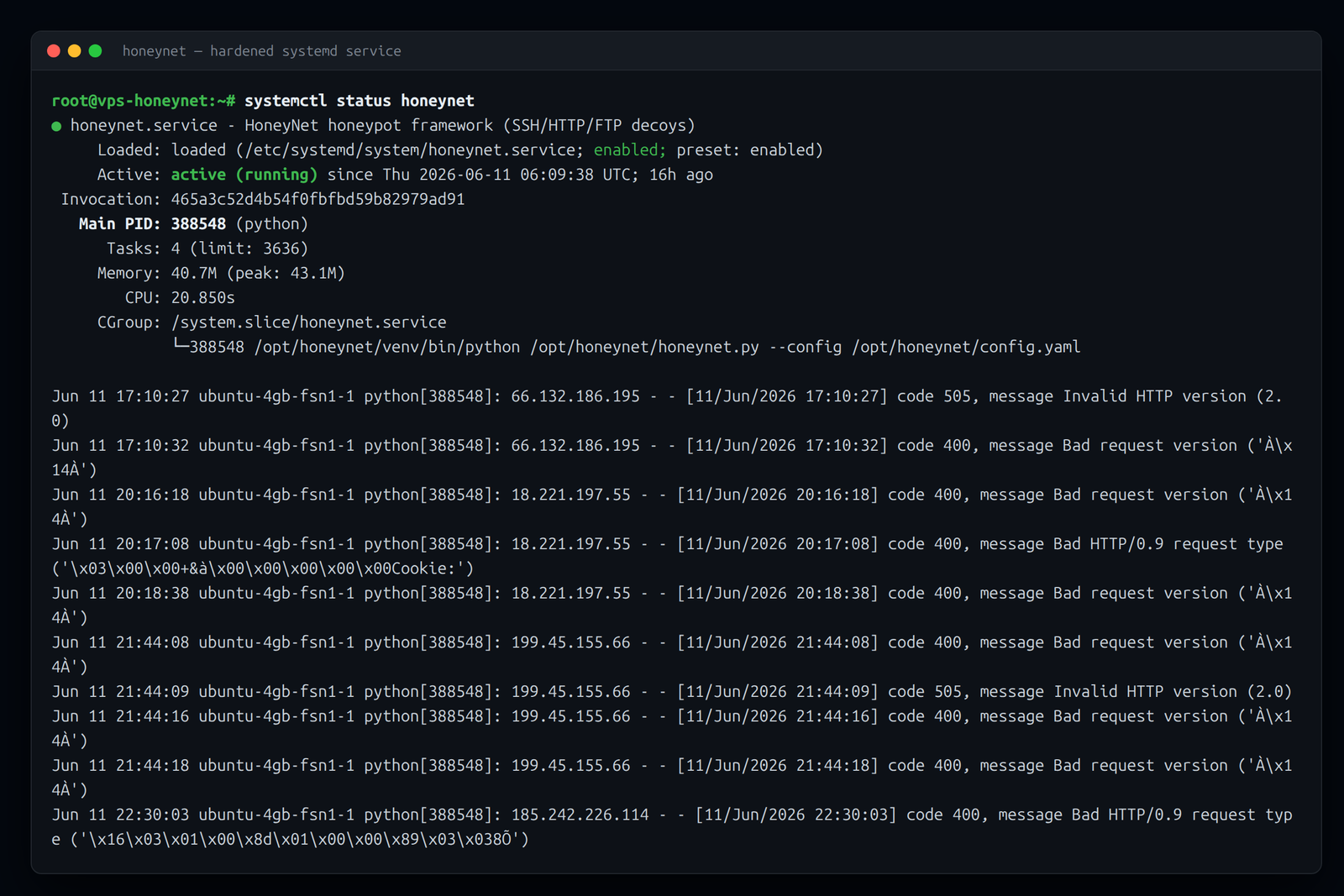Click the prompt 'root@vps-honeynet:~#'
This screenshot has width=1344, height=896.
144,101
